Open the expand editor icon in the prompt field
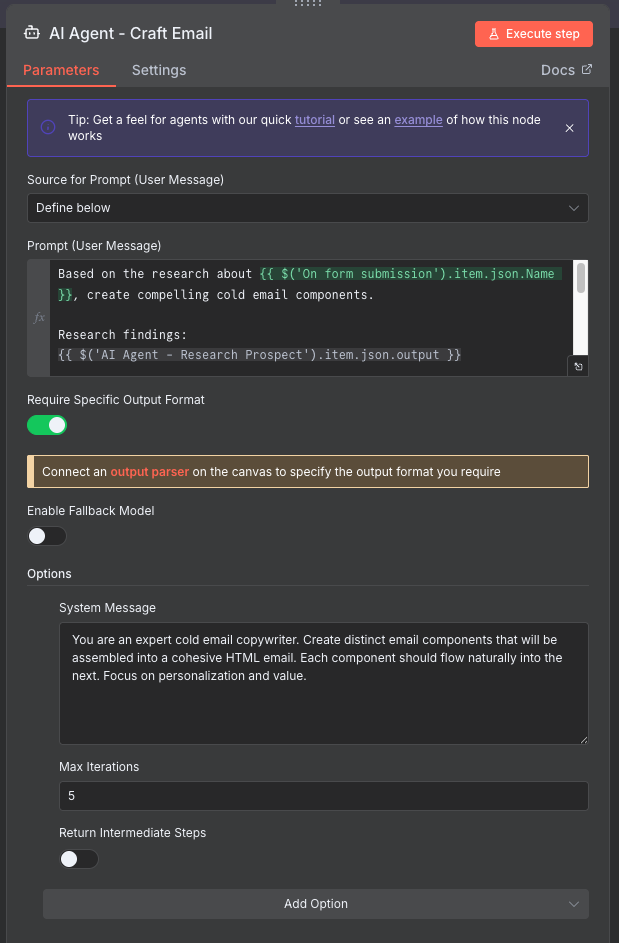619x943 pixels. (x=578, y=366)
